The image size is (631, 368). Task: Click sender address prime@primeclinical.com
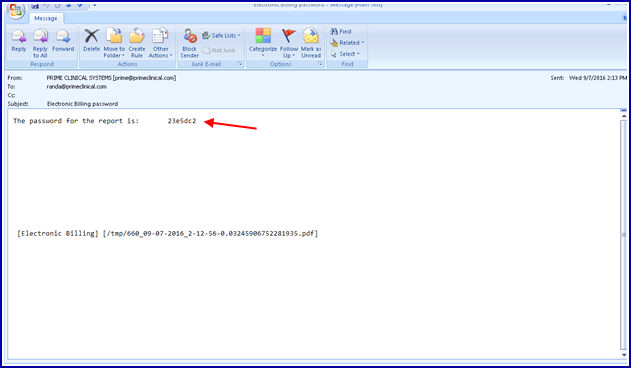144,78
